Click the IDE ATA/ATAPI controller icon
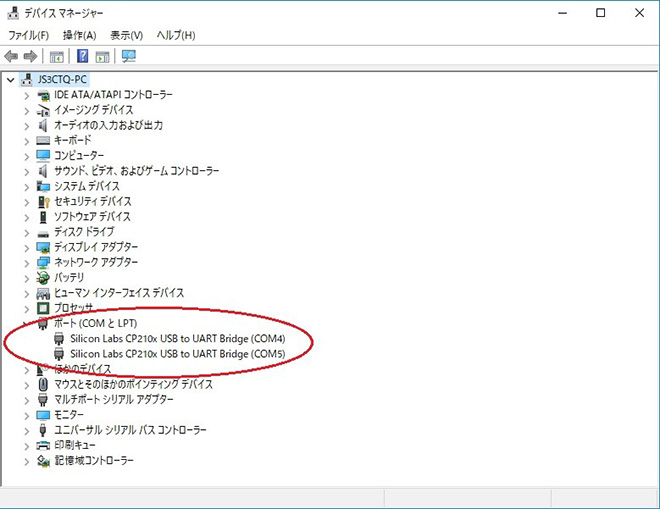 point(43,96)
